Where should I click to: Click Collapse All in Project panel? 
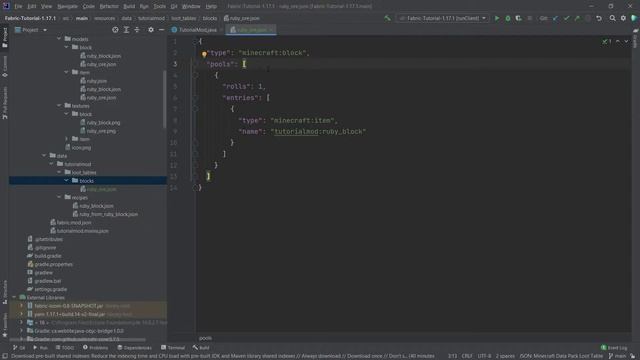137,30
